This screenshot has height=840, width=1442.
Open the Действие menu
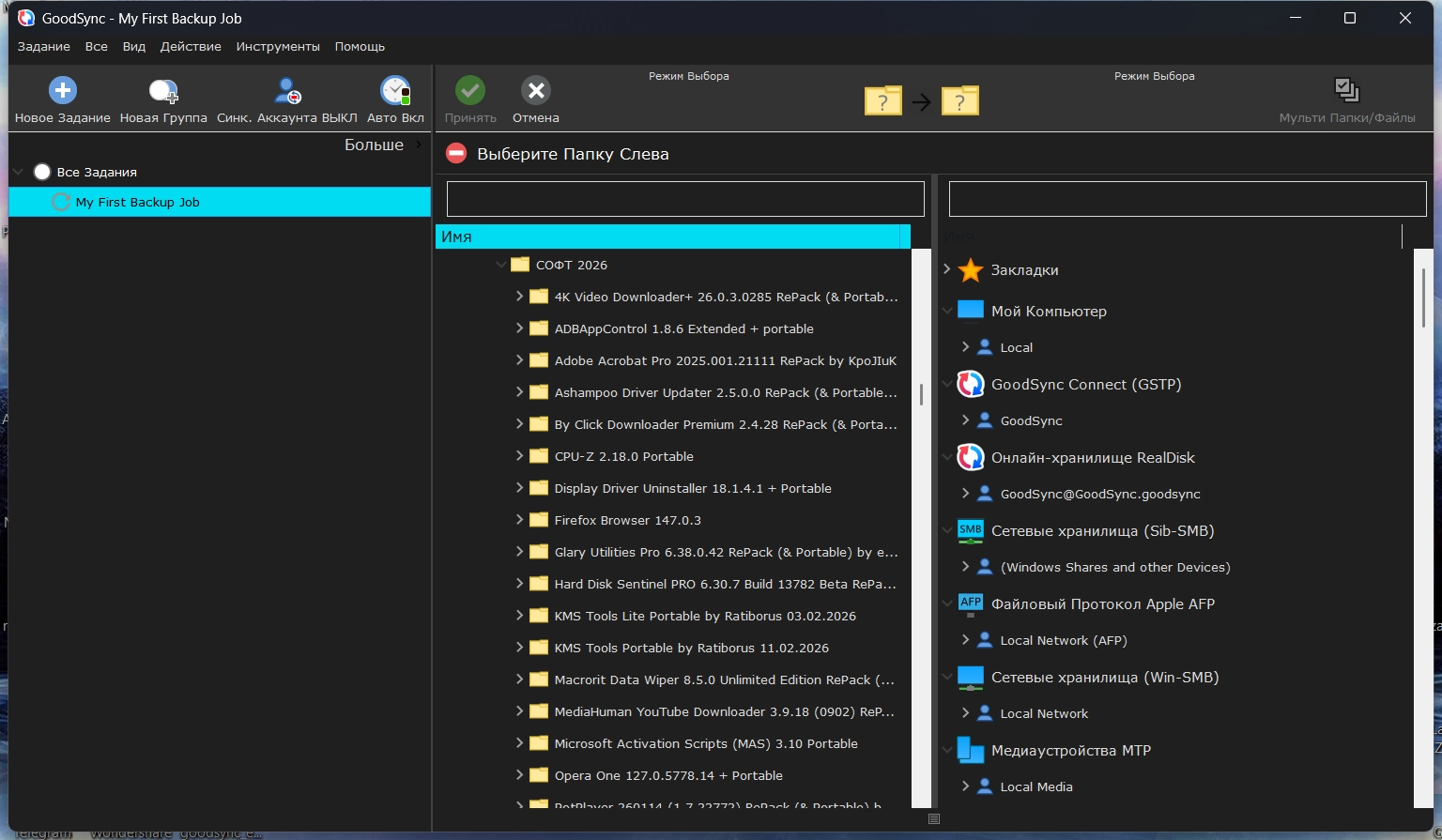click(x=191, y=46)
